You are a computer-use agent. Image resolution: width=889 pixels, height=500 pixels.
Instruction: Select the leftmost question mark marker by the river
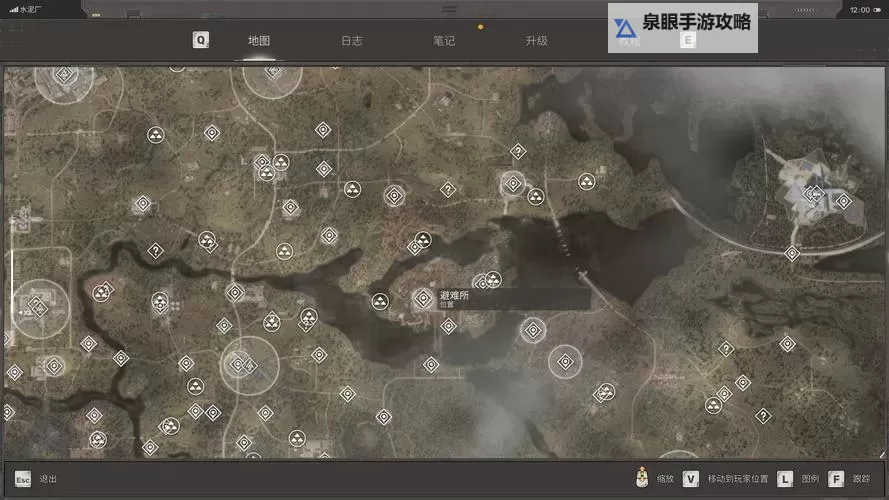(x=155, y=251)
